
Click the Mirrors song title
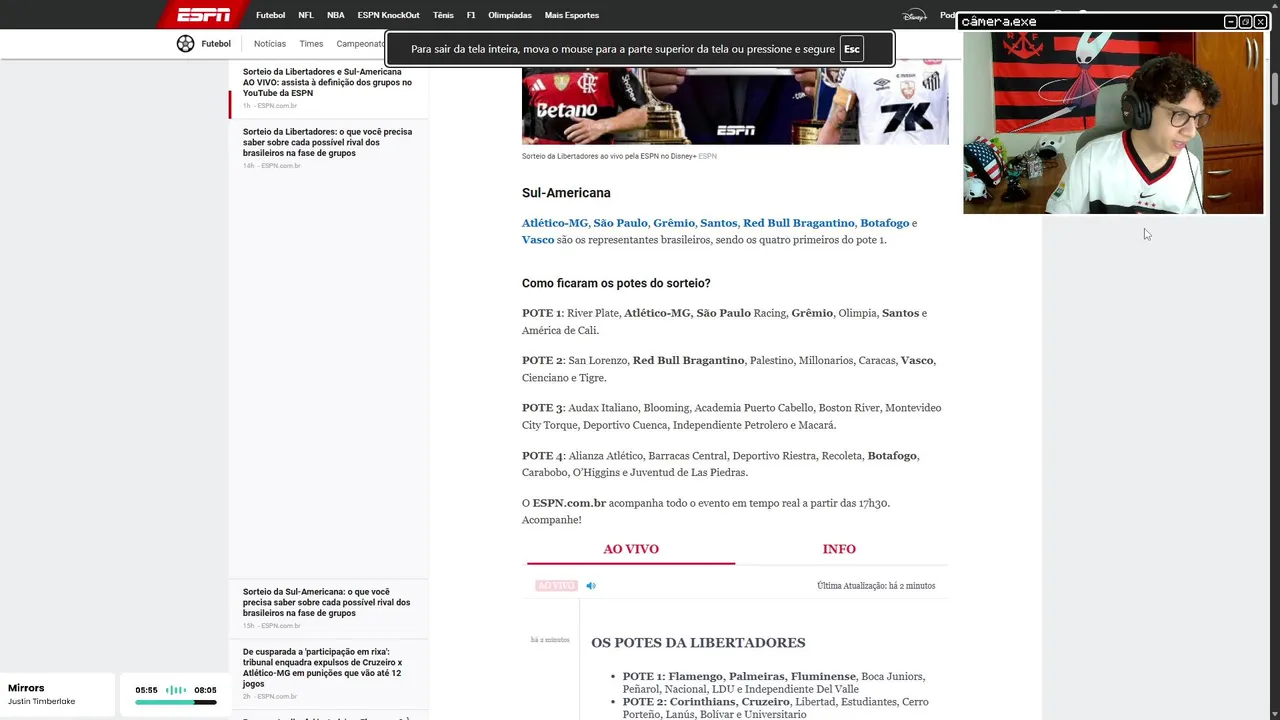pyautogui.click(x=26, y=688)
